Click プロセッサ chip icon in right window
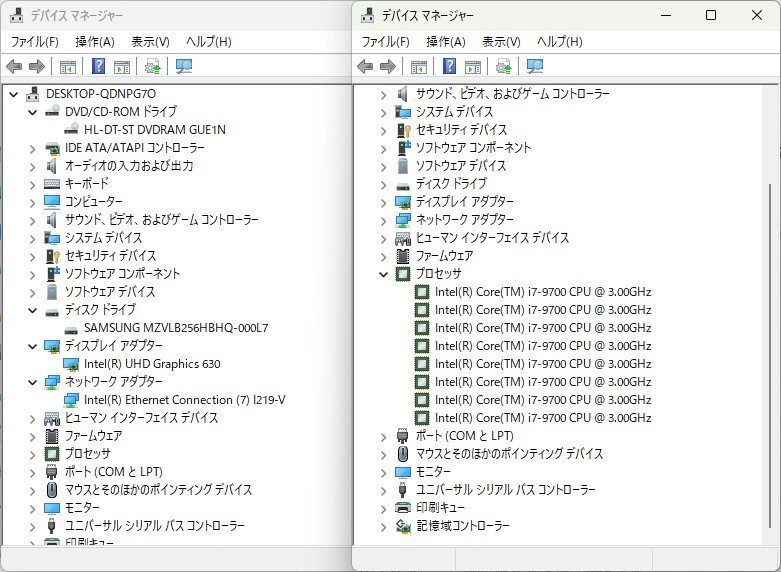Viewport: 781px width, 572px height. coord(402,274)
